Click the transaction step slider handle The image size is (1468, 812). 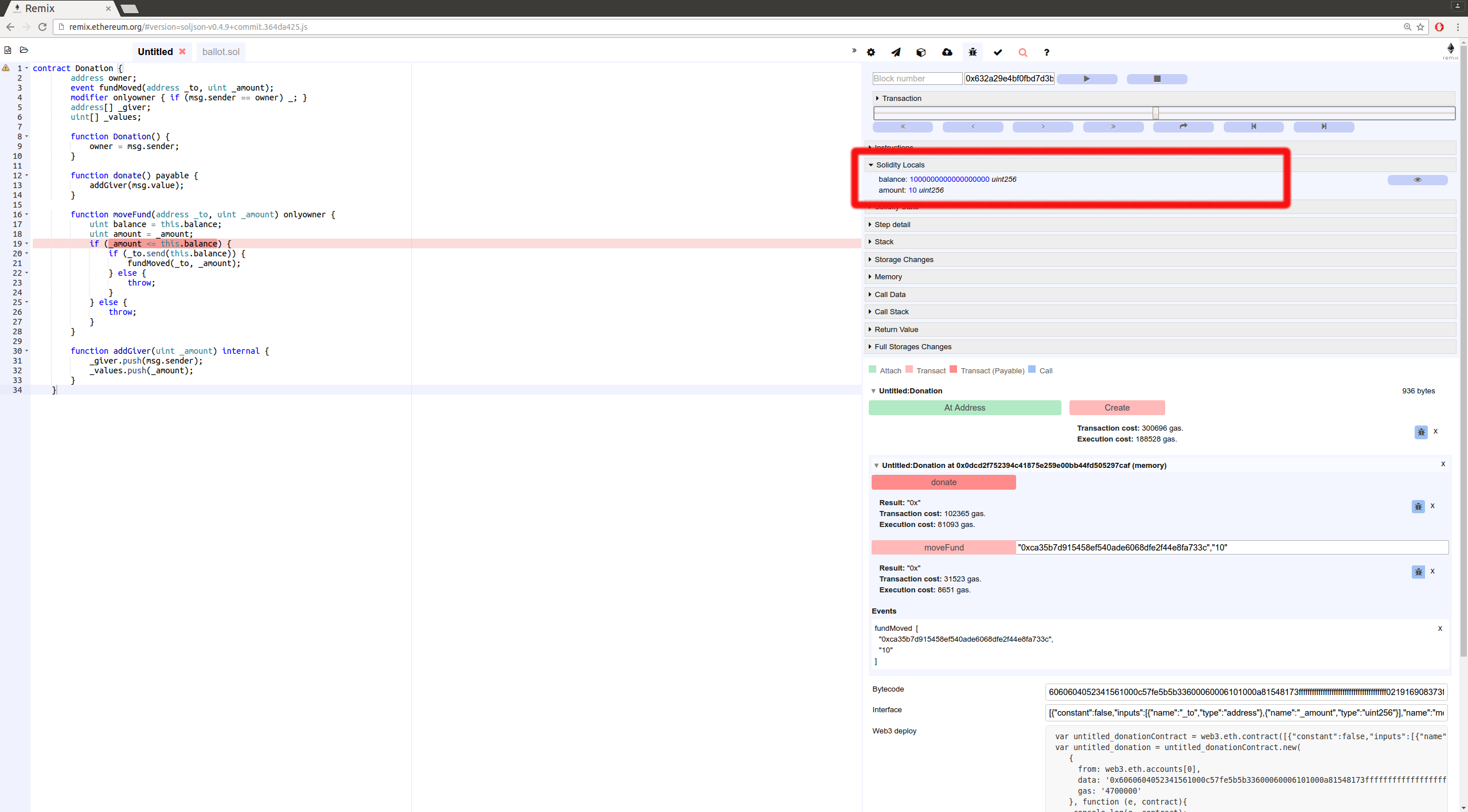pyautogui.click(x=1155, y=113)
